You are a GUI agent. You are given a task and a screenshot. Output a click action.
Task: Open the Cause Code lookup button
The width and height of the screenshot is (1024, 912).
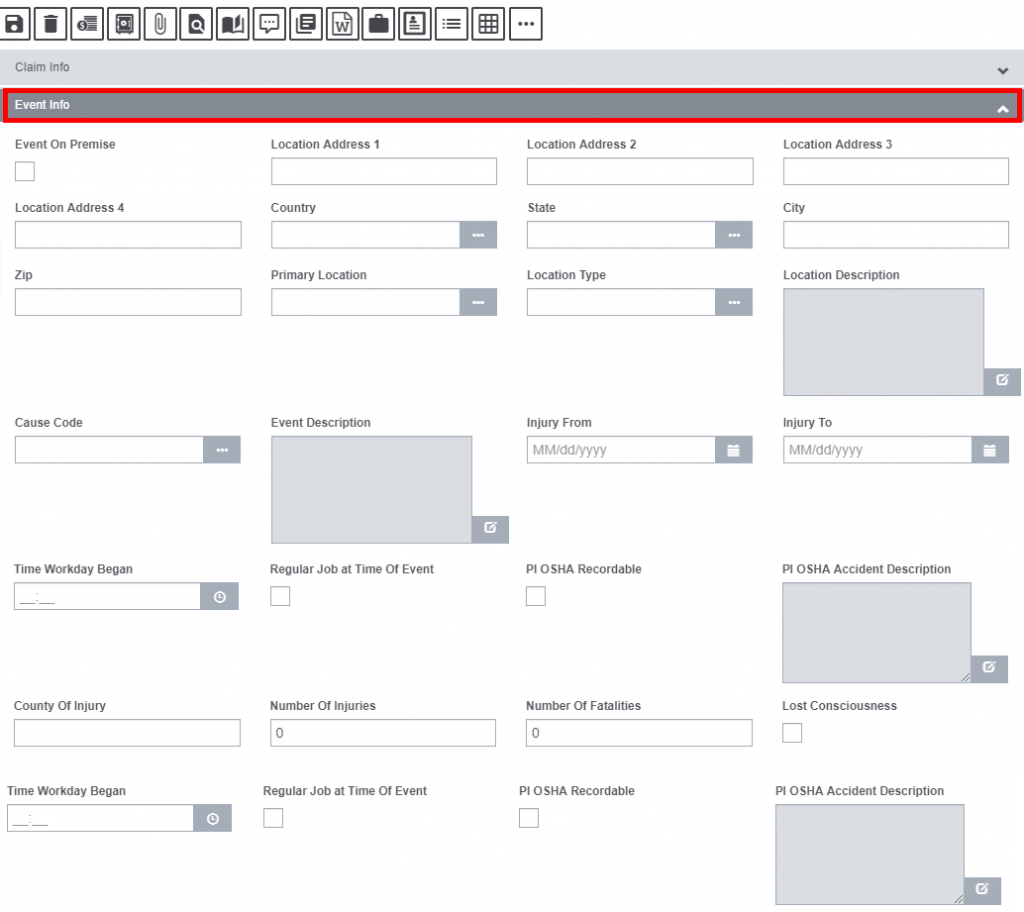tap(222, 450)
